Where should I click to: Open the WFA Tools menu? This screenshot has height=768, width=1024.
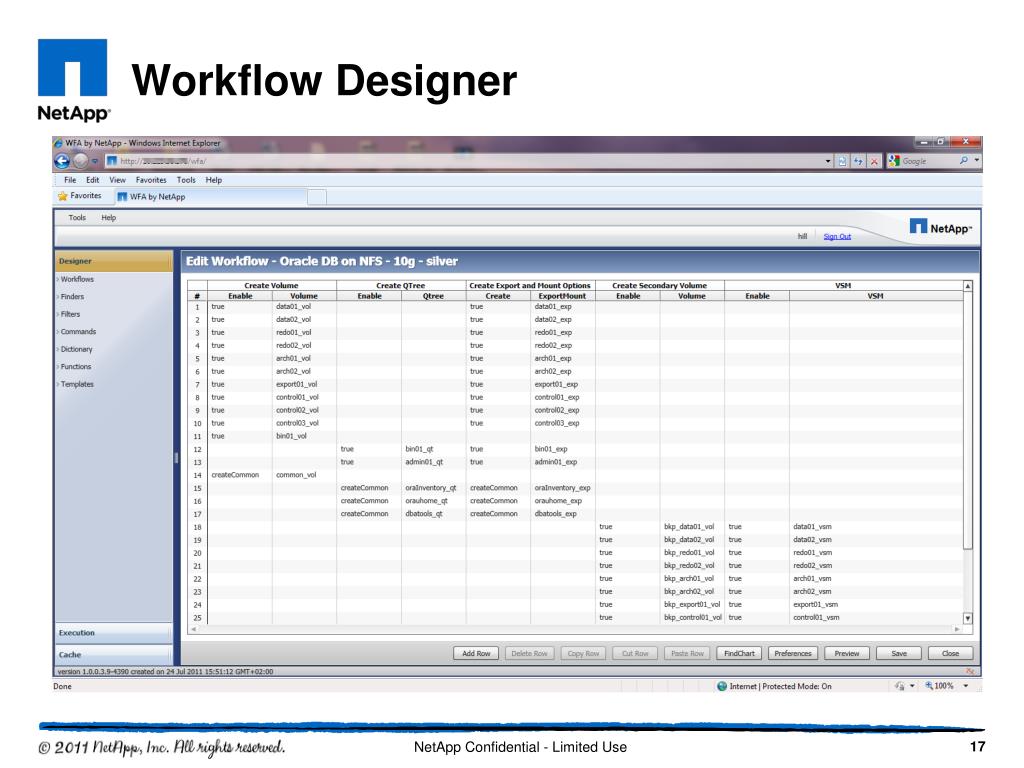tap(77, 217)
